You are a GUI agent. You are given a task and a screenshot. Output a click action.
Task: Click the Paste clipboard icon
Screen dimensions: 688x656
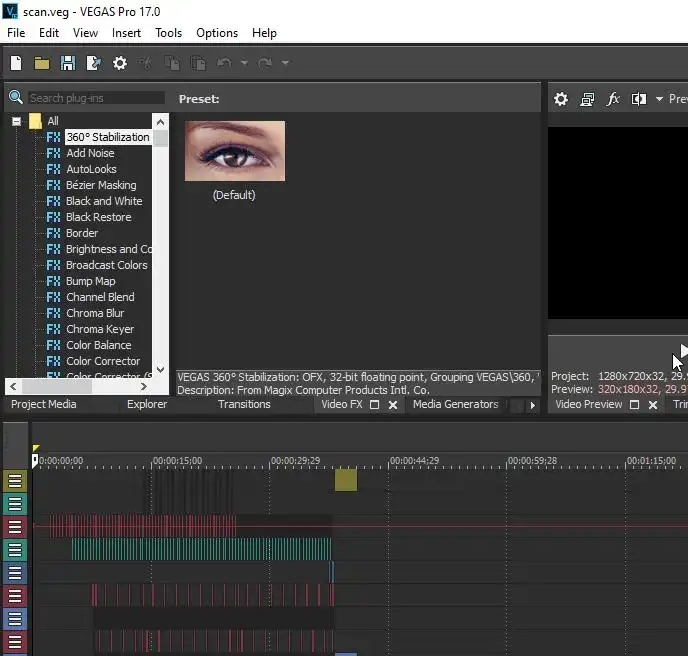coord(198,63)
